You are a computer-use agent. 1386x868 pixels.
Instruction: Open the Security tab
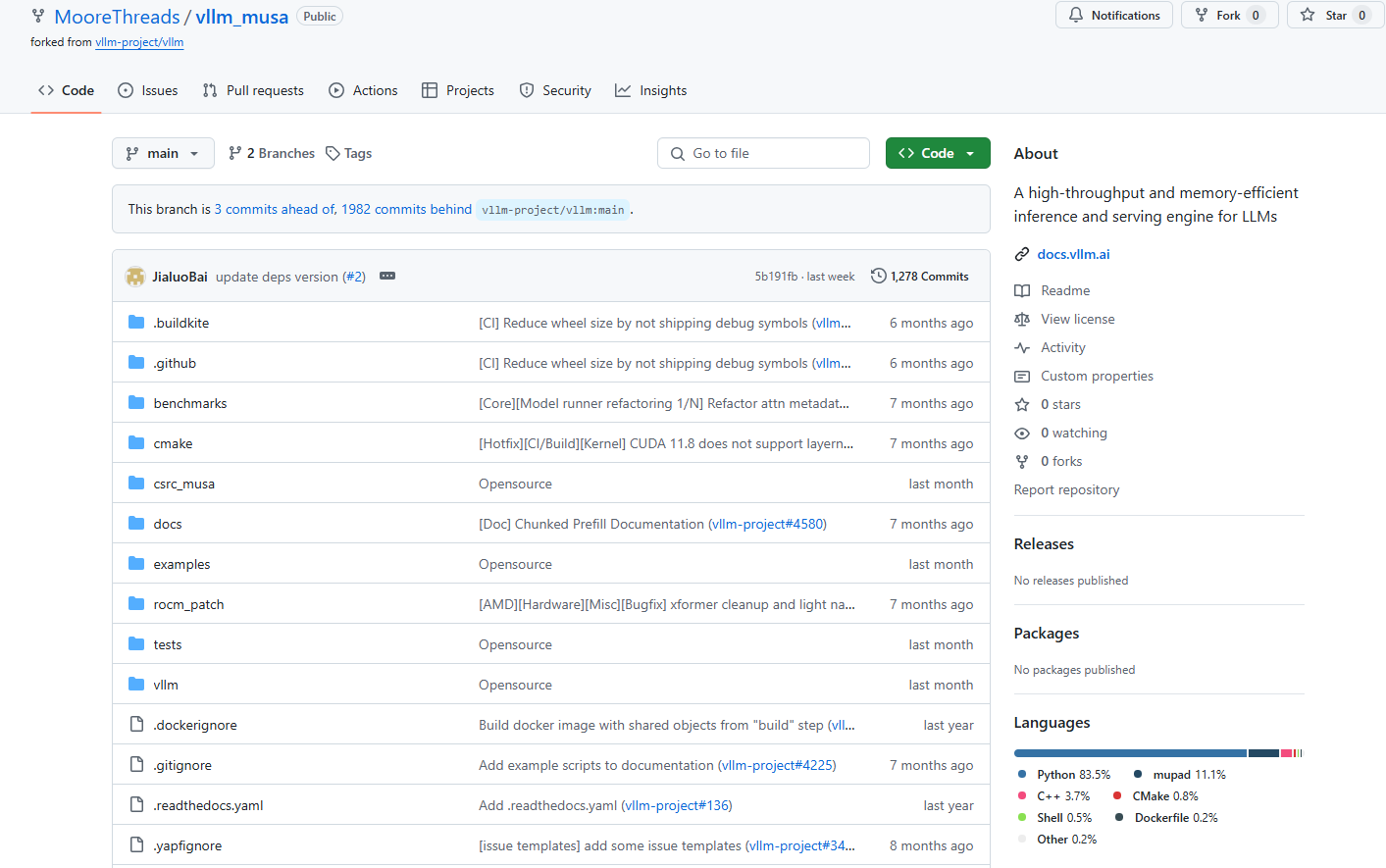555,91
